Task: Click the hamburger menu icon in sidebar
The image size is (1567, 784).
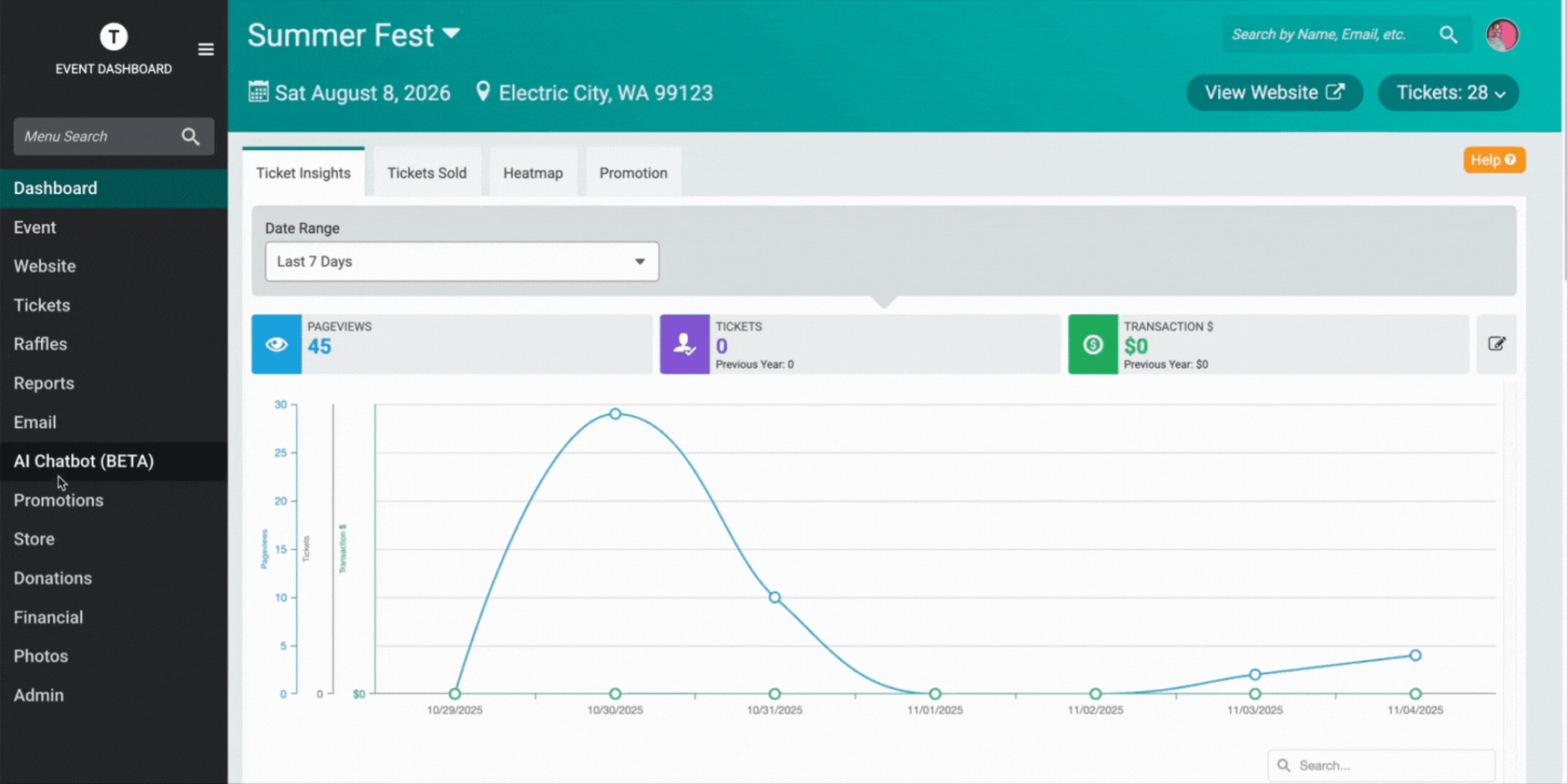Action: (206, 49)
